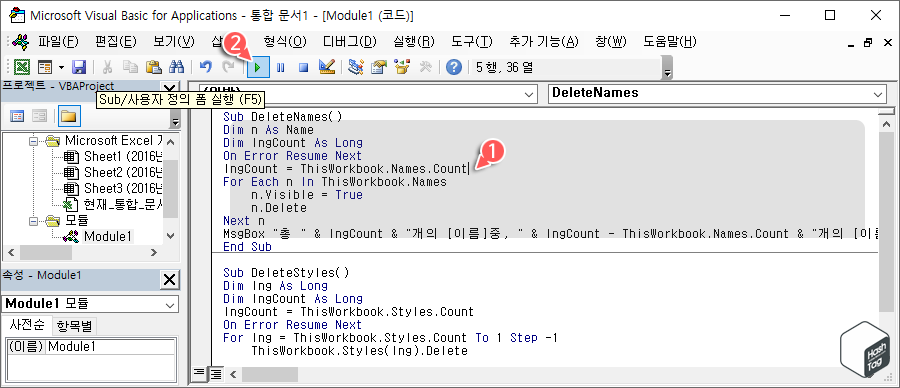The width and height of the screenshot is (900, 388).
Task: Open the 추가 기능(A) menu
Action: point(544,42)
